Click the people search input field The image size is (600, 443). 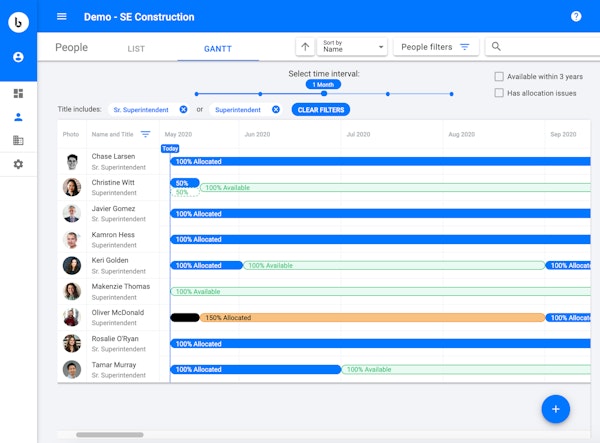(545, 47)
